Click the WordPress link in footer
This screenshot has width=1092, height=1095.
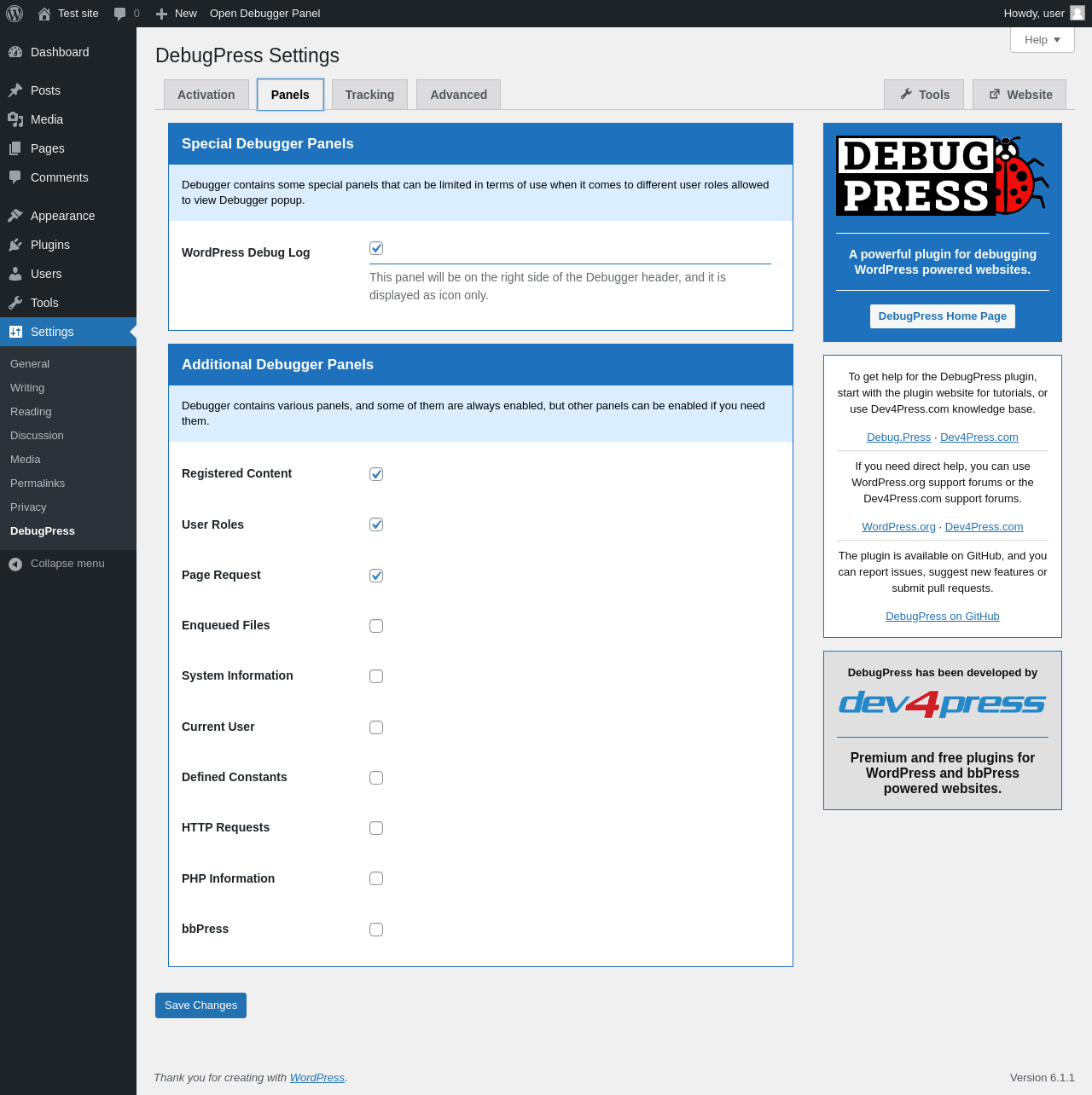(x=317, y=1078)
